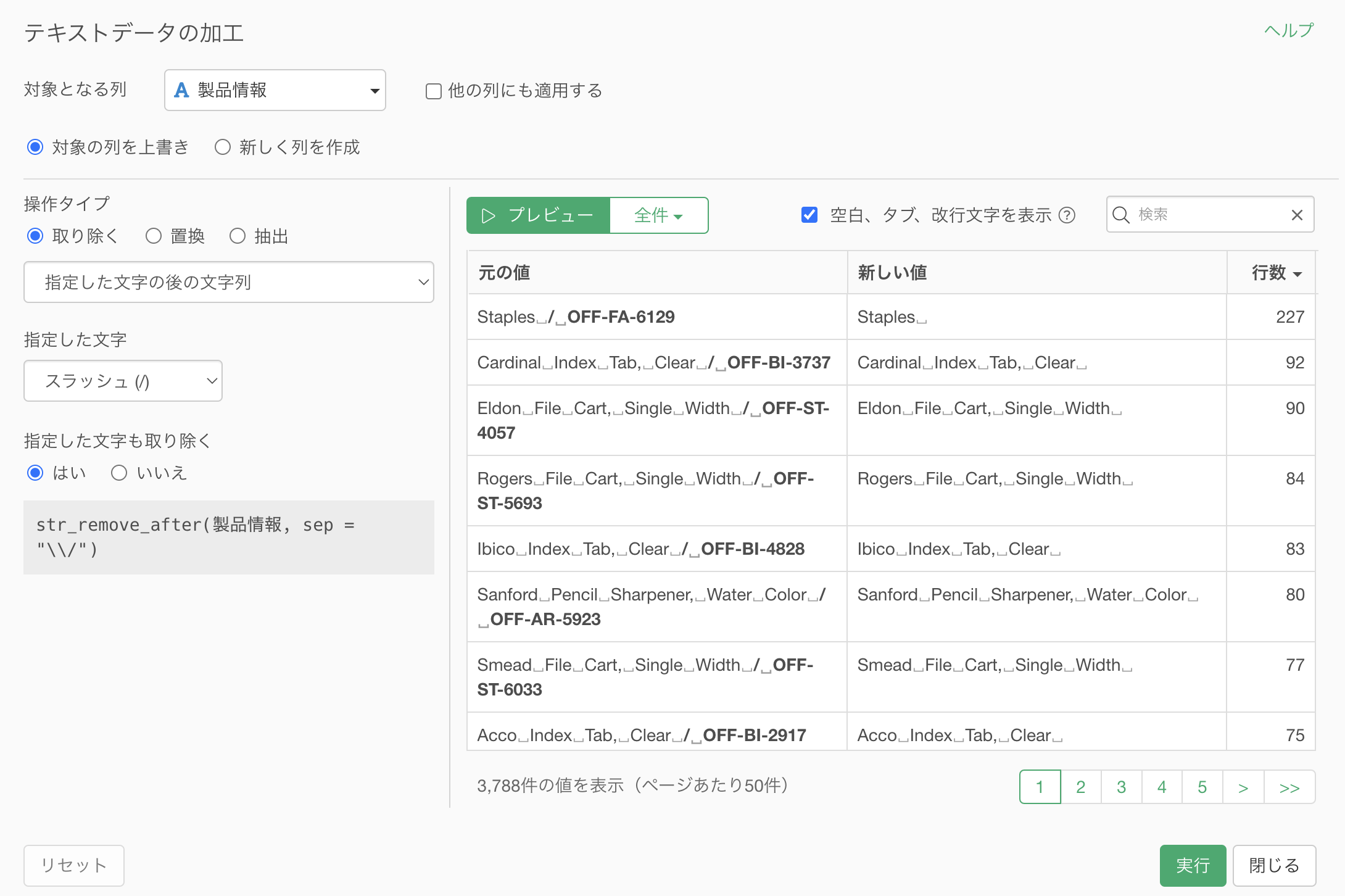Clear the search box with X icon

(1297, 215)
